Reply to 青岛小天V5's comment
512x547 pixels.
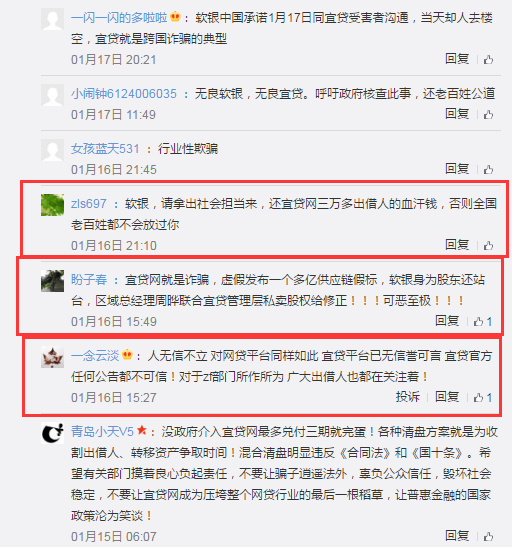tap(457, 535)
